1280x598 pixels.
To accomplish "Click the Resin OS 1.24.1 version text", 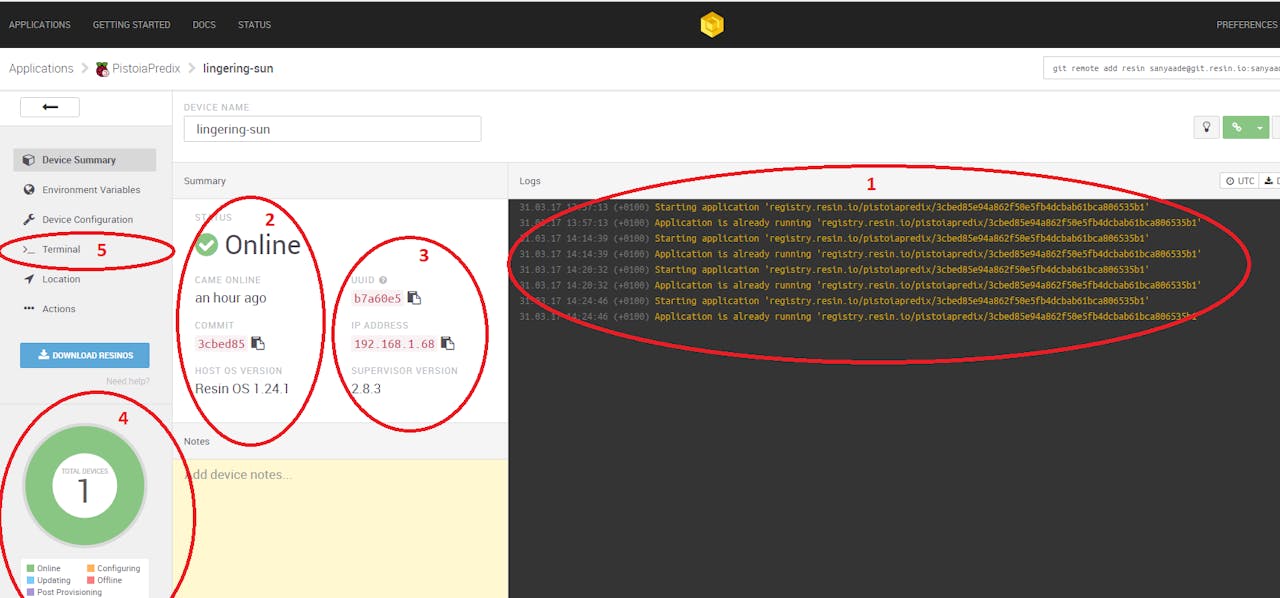I will click(242, 388).
